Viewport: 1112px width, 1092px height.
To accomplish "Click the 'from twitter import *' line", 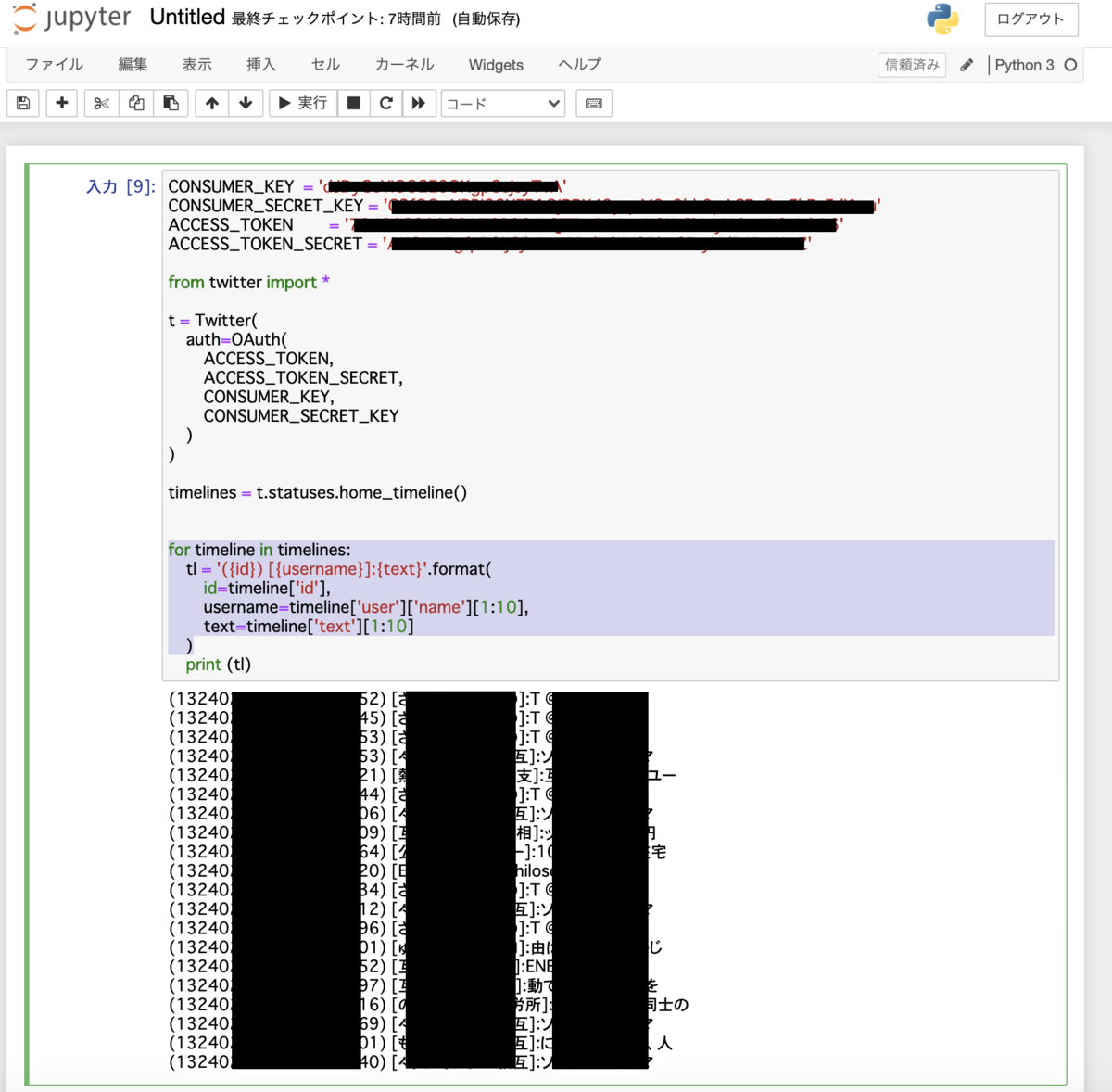I will (248, 282).
